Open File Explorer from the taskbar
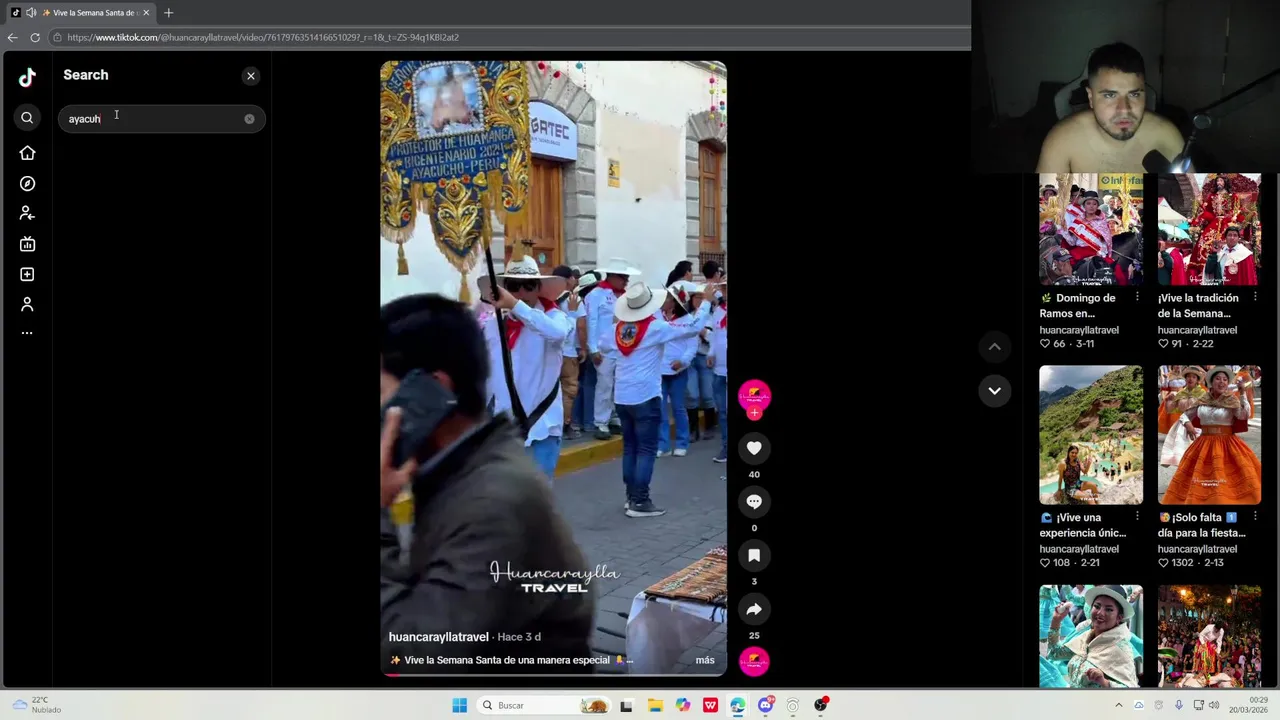 [x=655, y=705]
